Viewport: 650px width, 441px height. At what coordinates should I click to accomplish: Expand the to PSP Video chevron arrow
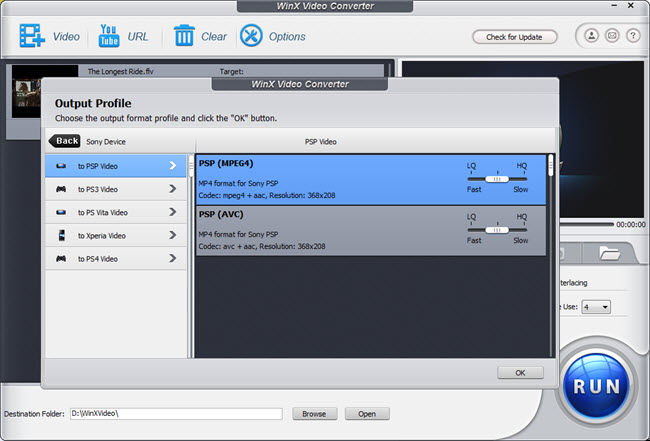coord(173,166)
